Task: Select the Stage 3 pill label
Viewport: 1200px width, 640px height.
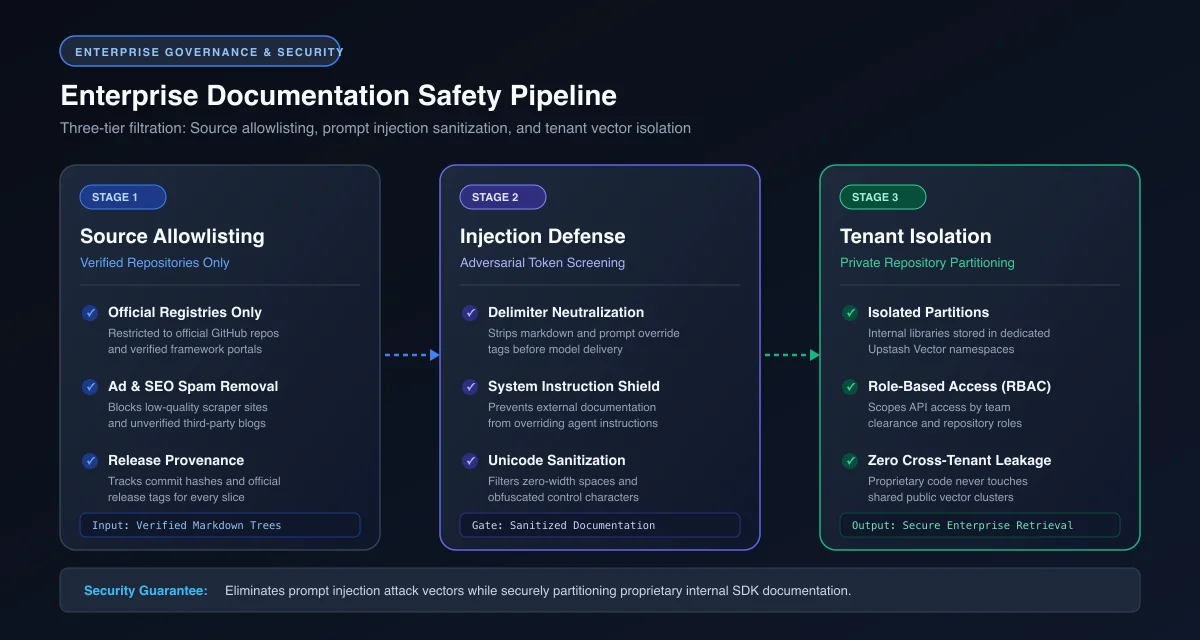Action: tap(883, 197)
